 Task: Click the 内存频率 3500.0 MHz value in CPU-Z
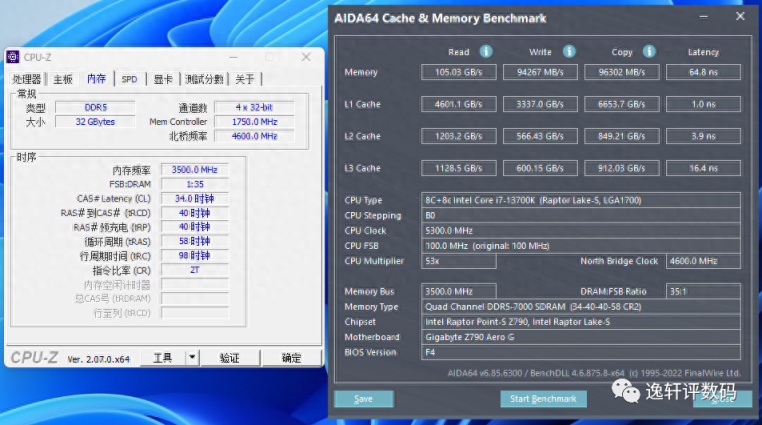[194, 170]
